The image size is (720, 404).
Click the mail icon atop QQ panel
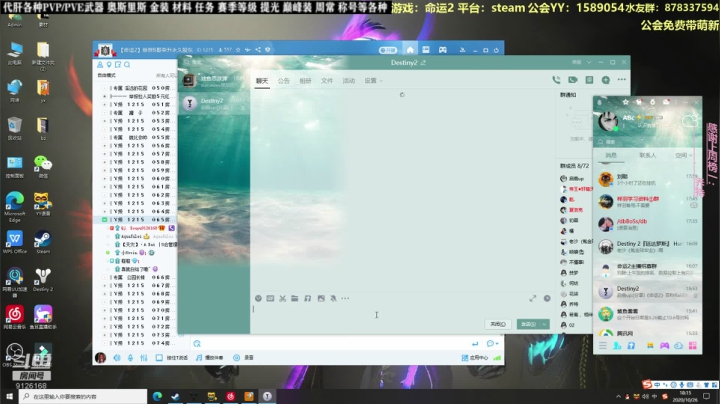click(x=666, y=102)
